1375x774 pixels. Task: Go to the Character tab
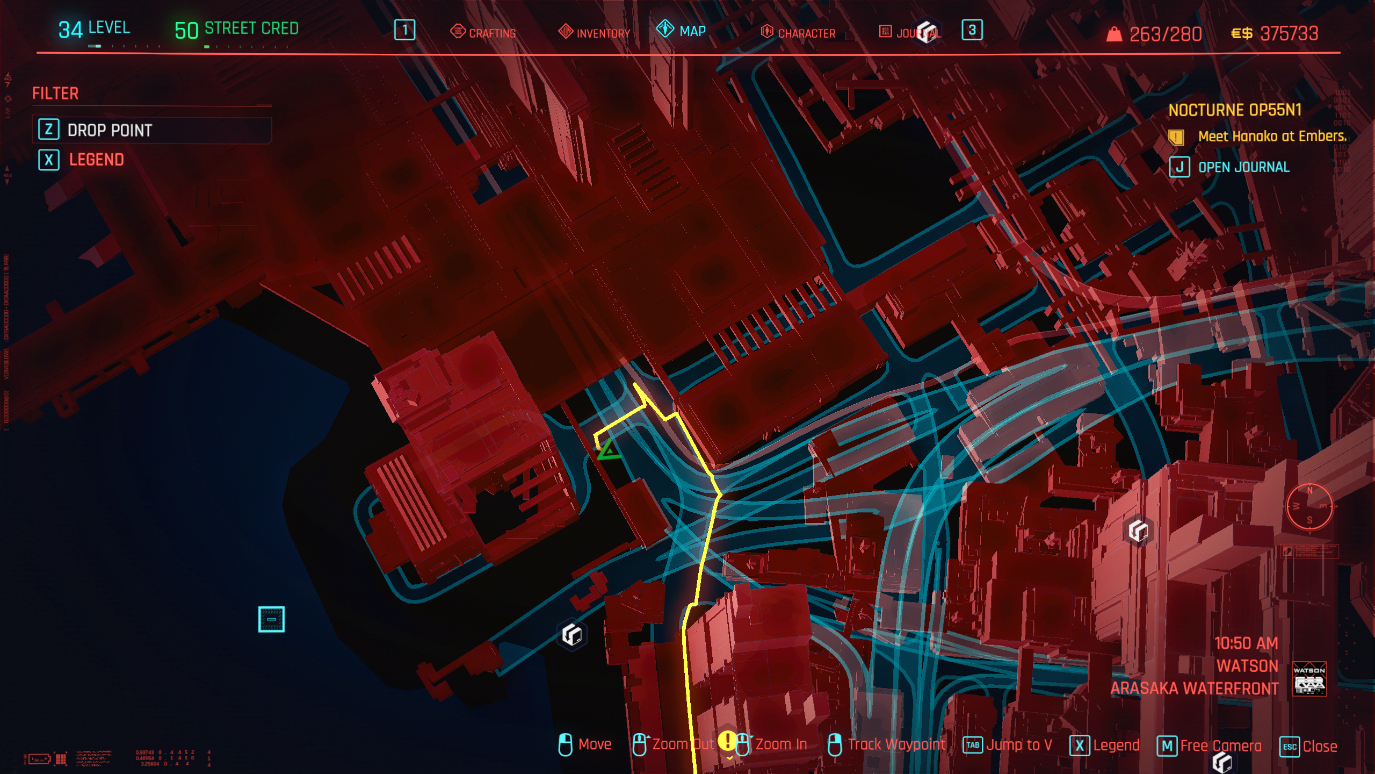coord(798,32)
